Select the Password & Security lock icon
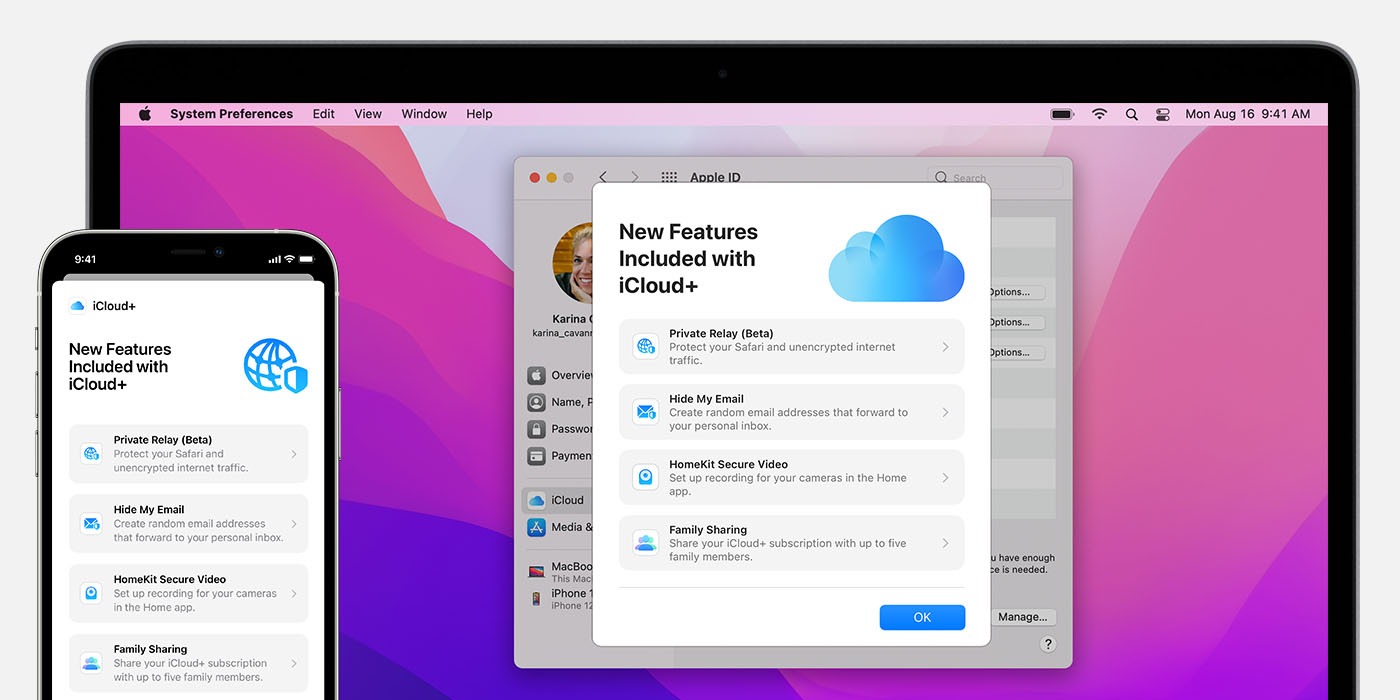 [x=536, y=428]
